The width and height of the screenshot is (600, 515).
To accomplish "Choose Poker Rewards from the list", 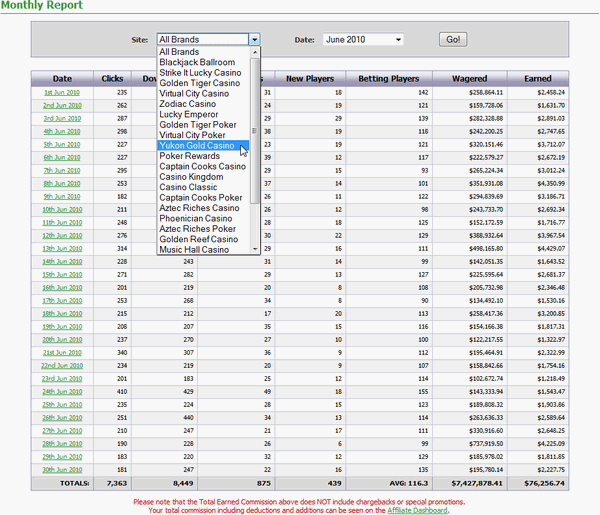I will (203, 156).
